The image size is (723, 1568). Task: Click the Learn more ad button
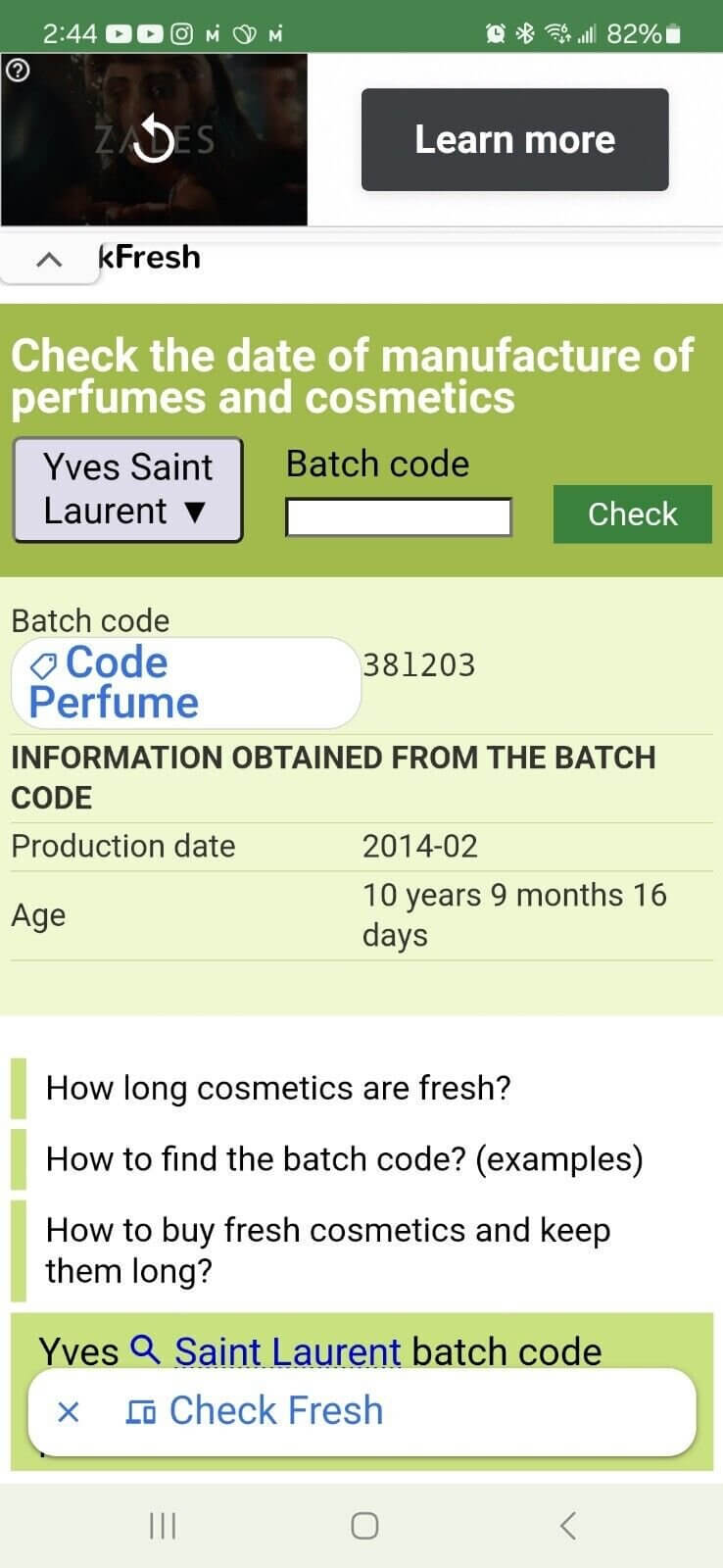514,139
